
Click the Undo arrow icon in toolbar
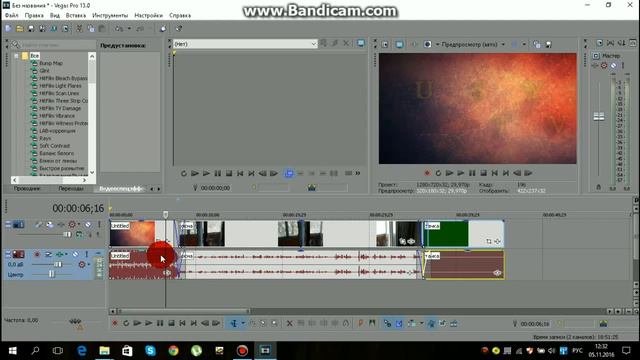[x=119, y=29]
